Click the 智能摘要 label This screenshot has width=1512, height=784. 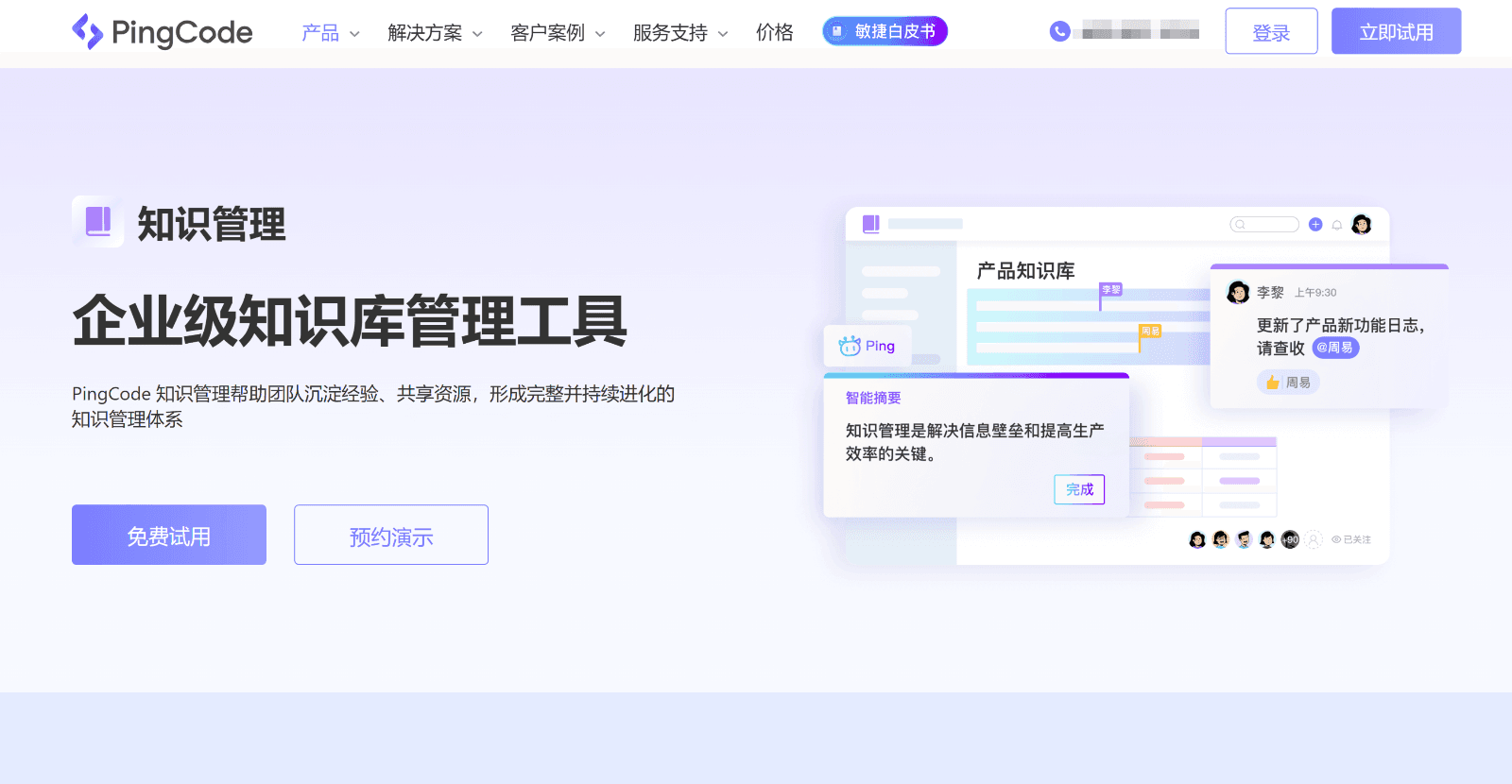click(x=873, y=398)
